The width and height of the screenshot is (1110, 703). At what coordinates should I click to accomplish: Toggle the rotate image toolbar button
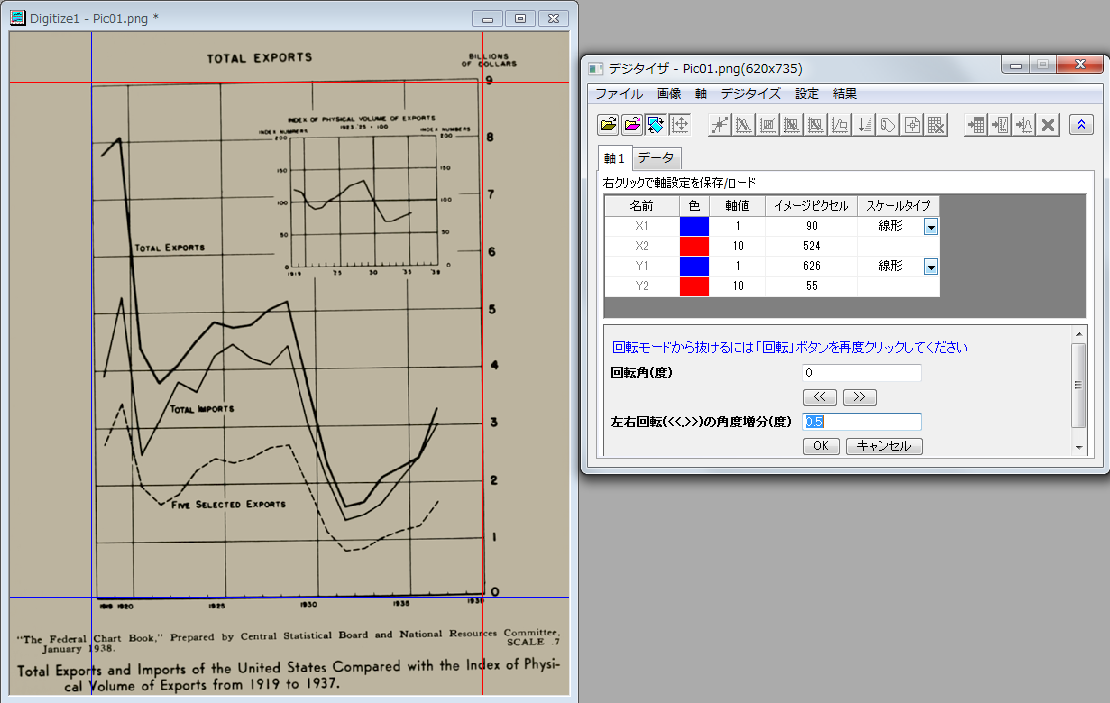tap(656, 125)
